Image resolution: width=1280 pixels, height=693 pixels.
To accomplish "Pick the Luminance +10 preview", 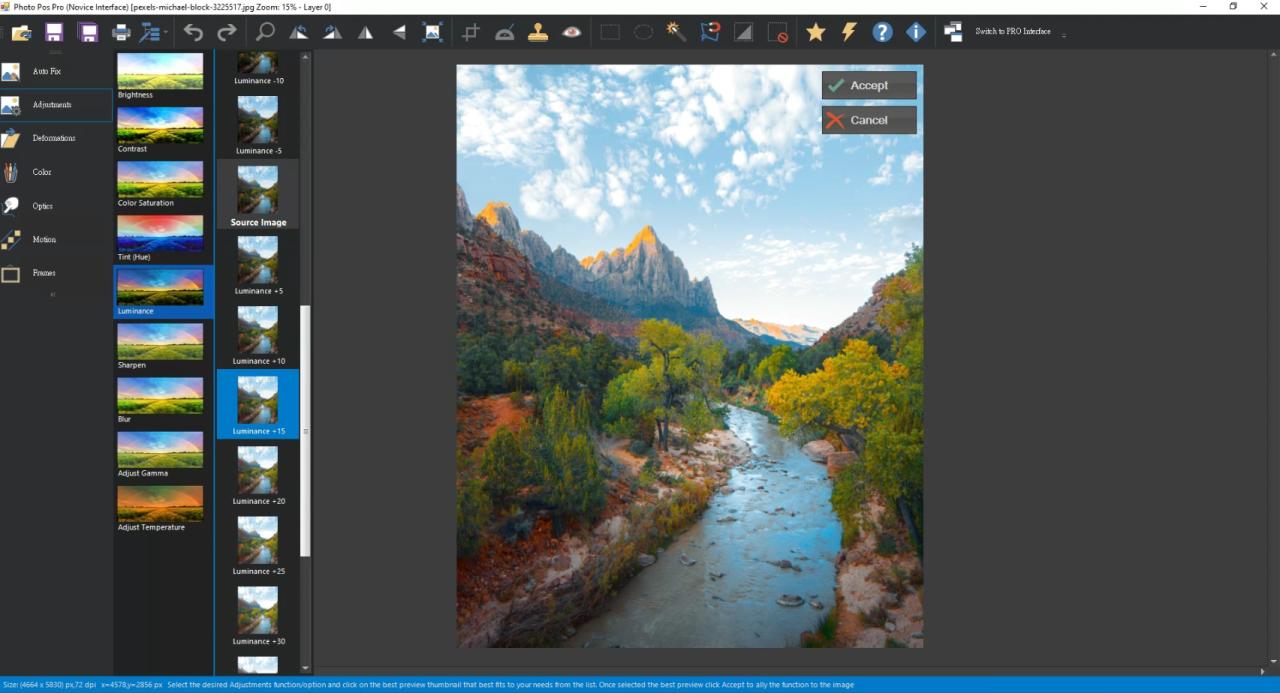I will pyautogui.click(x=258, y=334).
